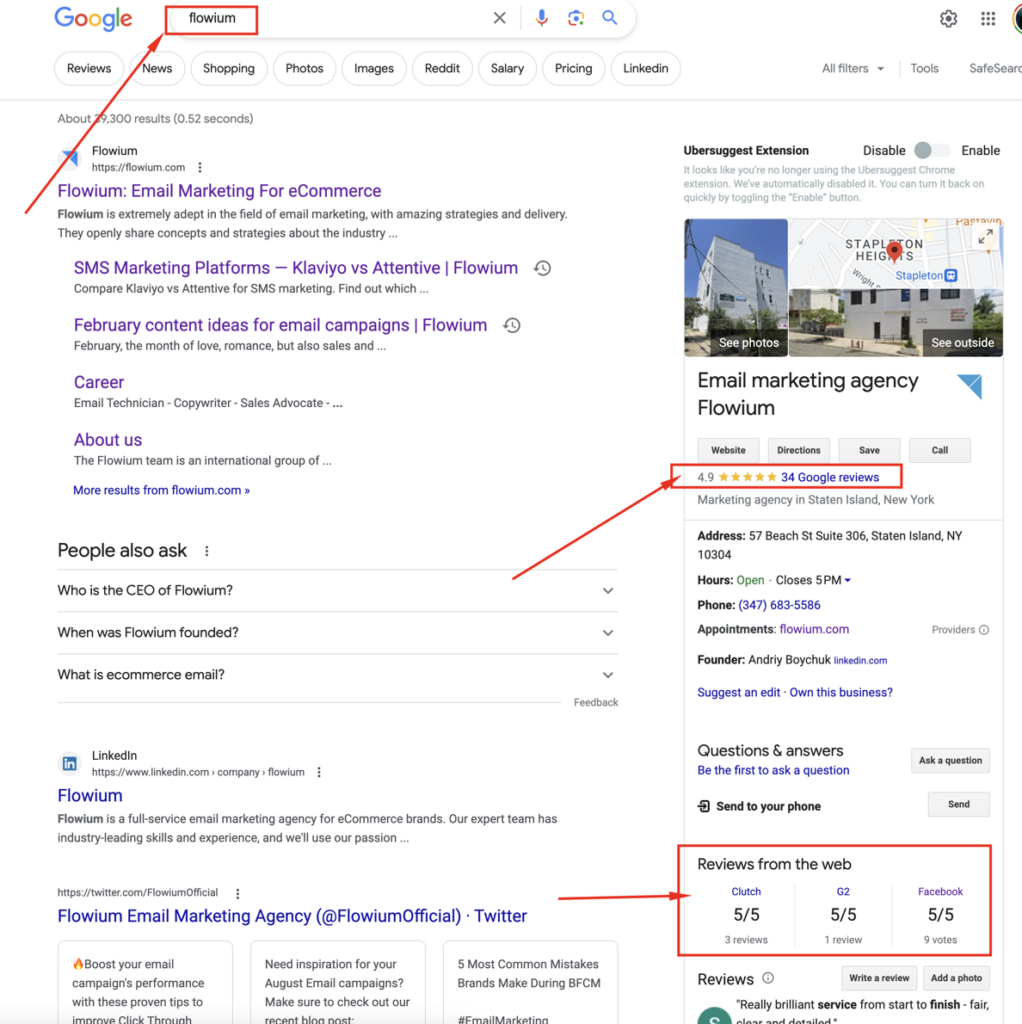Click the phone number (347) 683-5586
Image resolution: width=1022 pixels, height=1024 pixels.
click(779, 605)
